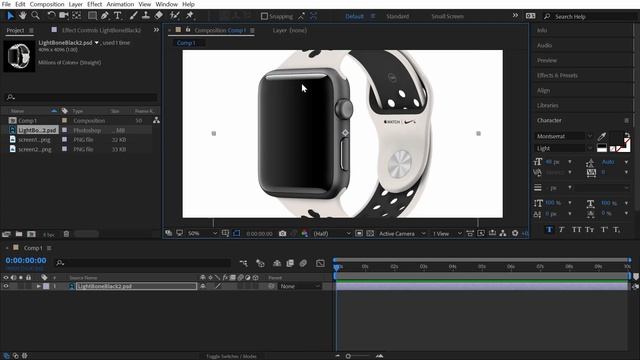Select the Unified Camera tool
This screenshot has width=640, height=360.
point(64,16)
